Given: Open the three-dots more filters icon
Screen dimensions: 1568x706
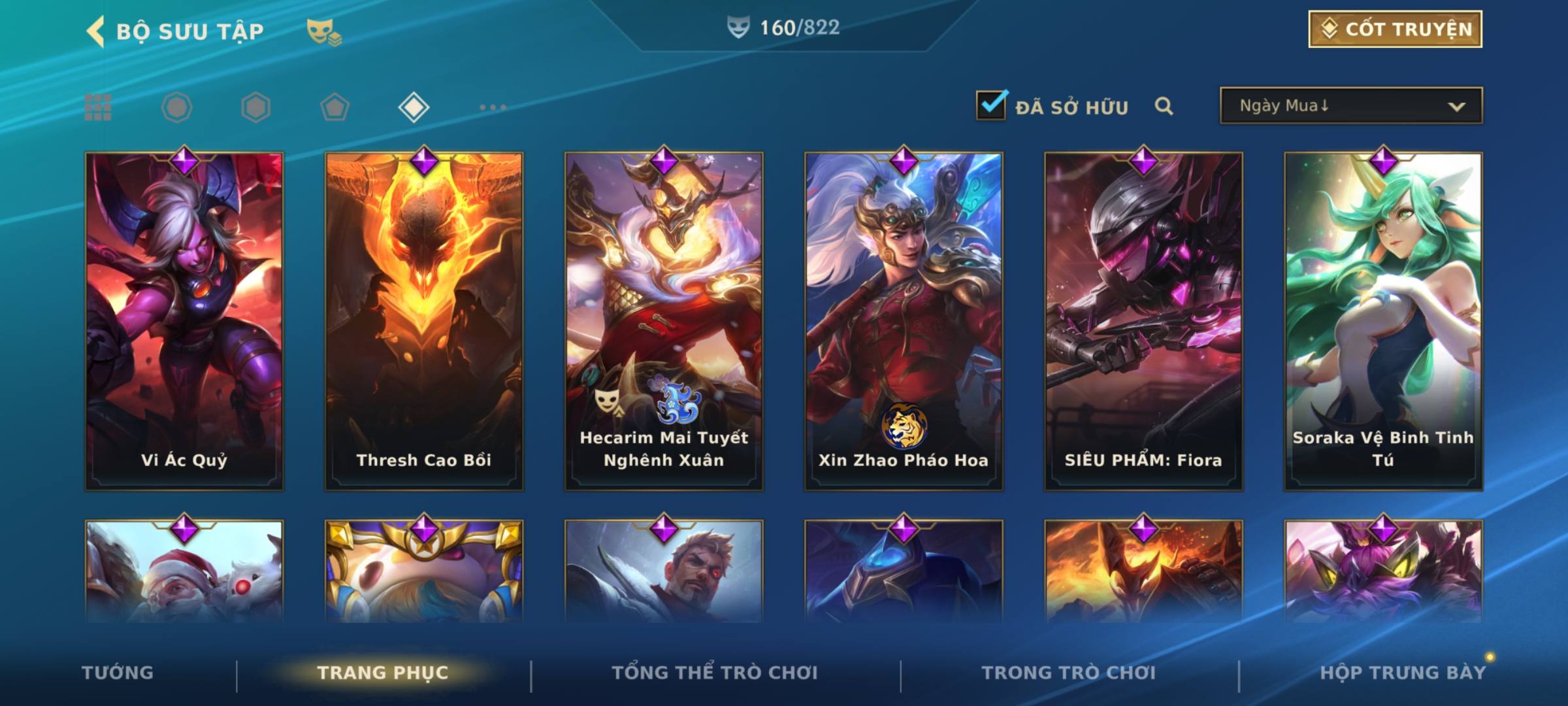Looking at the screenshot, I should pyautogui.click(x=493, y=107).
